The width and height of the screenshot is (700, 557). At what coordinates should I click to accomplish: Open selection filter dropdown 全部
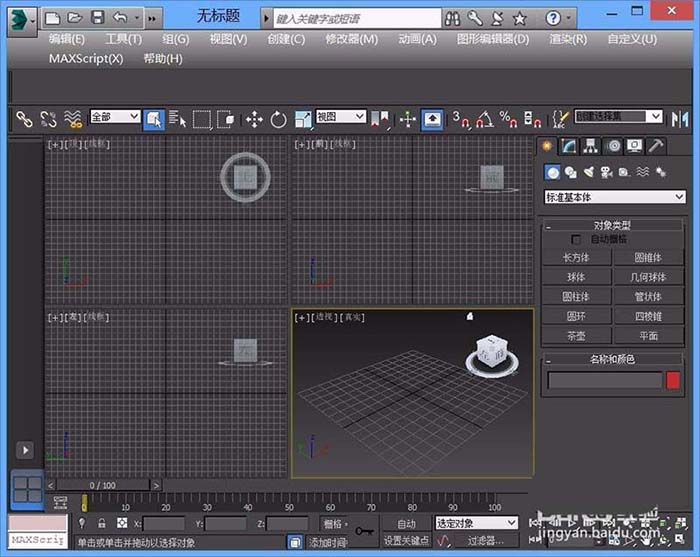(115, 117)
